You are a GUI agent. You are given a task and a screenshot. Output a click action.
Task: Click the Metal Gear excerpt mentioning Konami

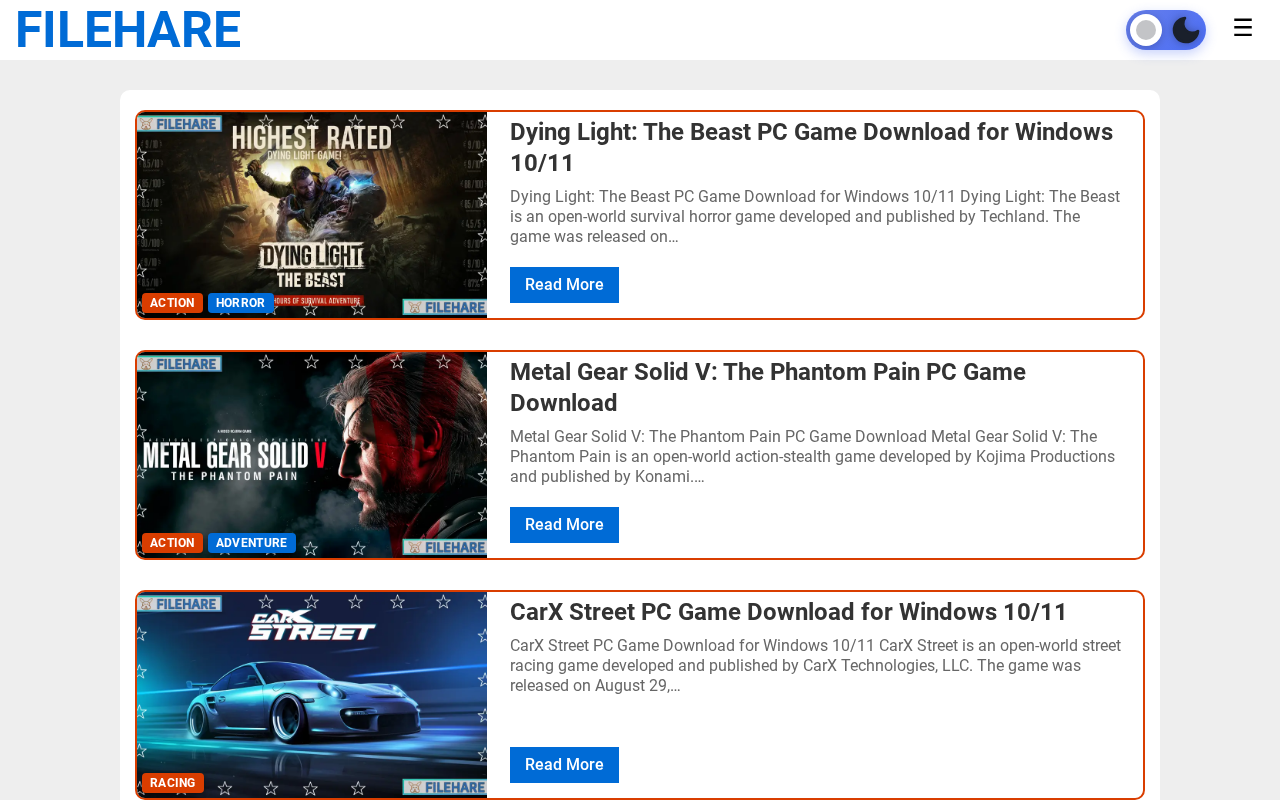812,457
